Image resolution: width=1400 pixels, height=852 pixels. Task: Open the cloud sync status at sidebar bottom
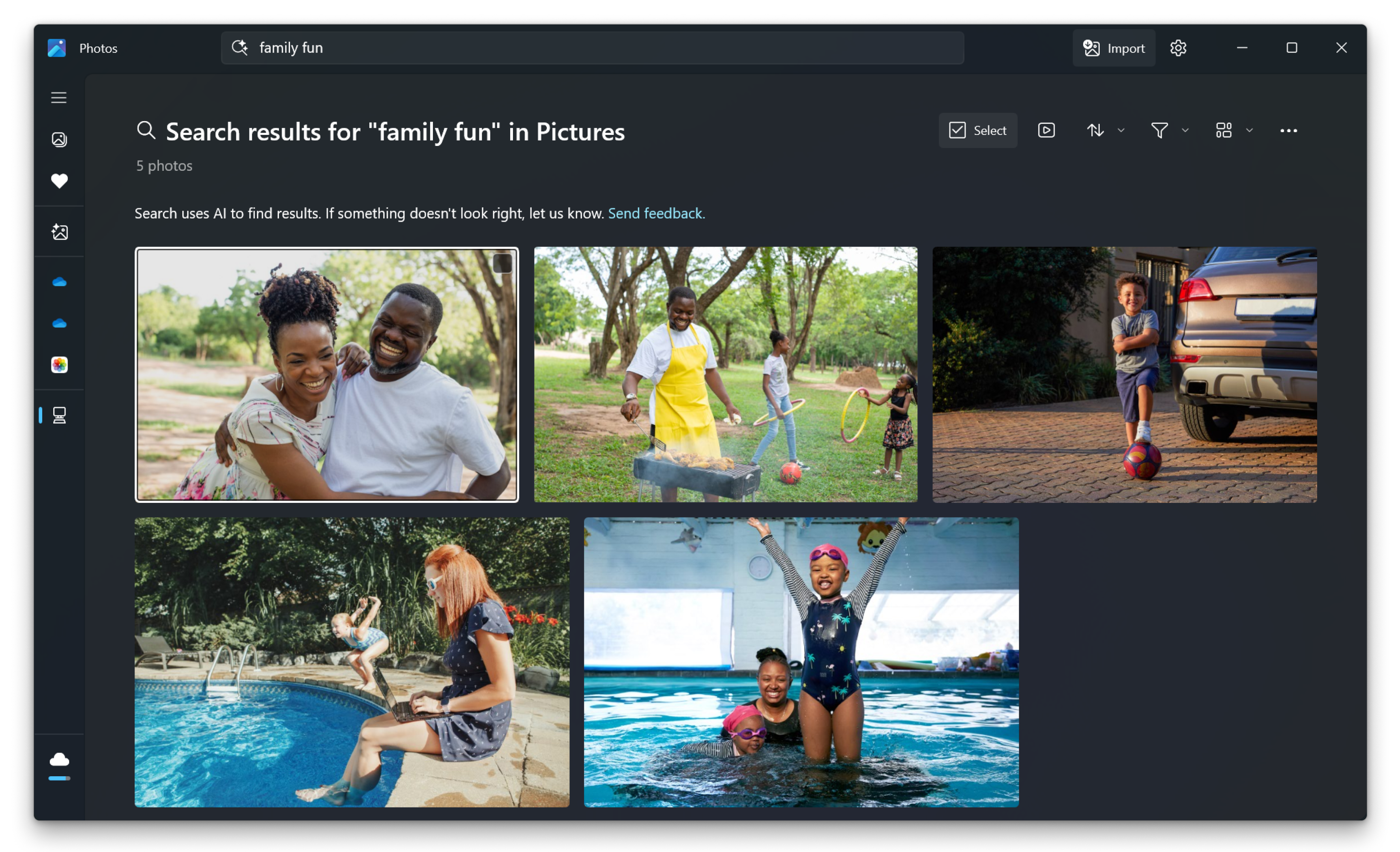point(58,759)
